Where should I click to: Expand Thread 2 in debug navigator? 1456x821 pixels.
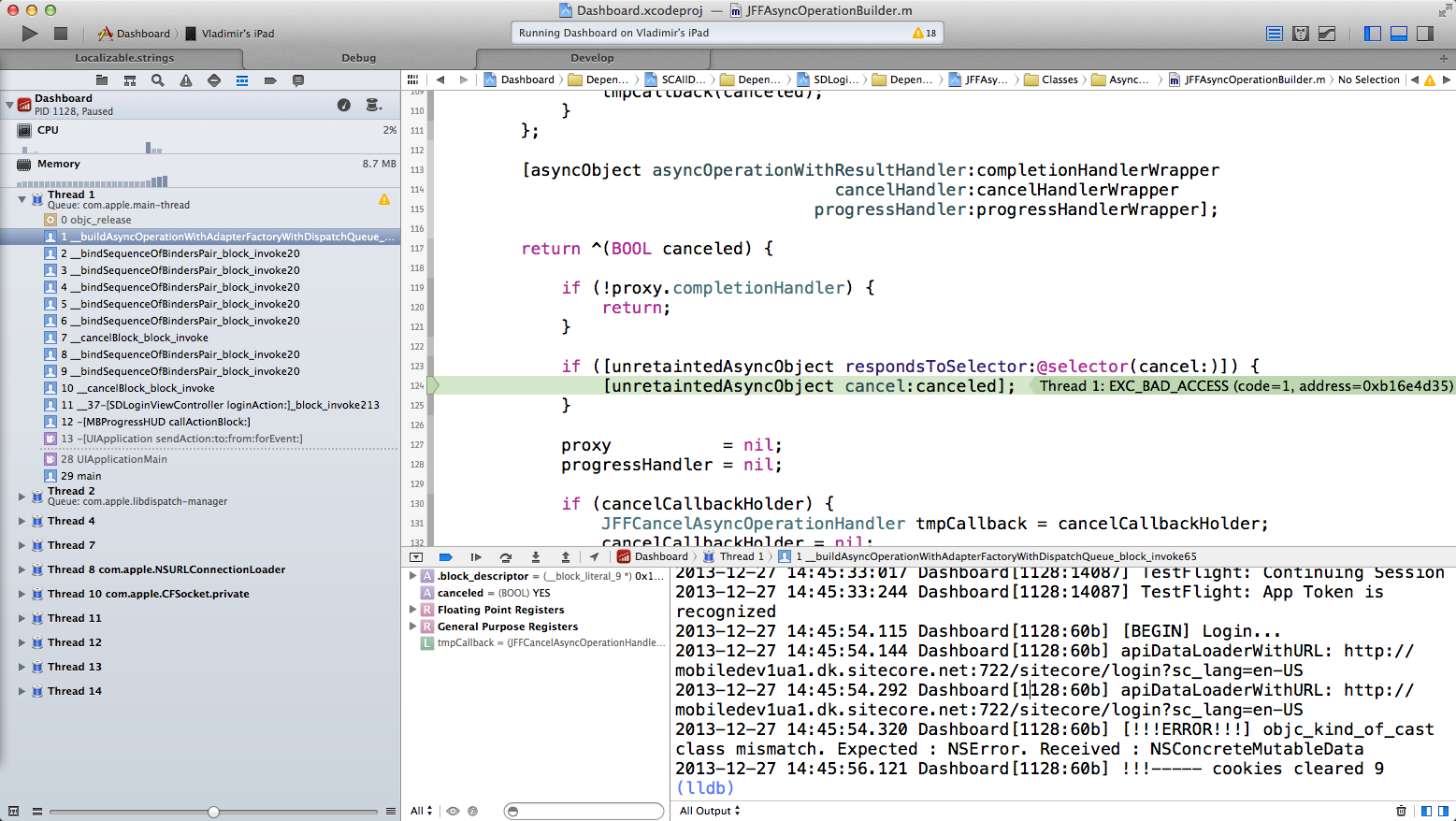[x=22, y=497]
